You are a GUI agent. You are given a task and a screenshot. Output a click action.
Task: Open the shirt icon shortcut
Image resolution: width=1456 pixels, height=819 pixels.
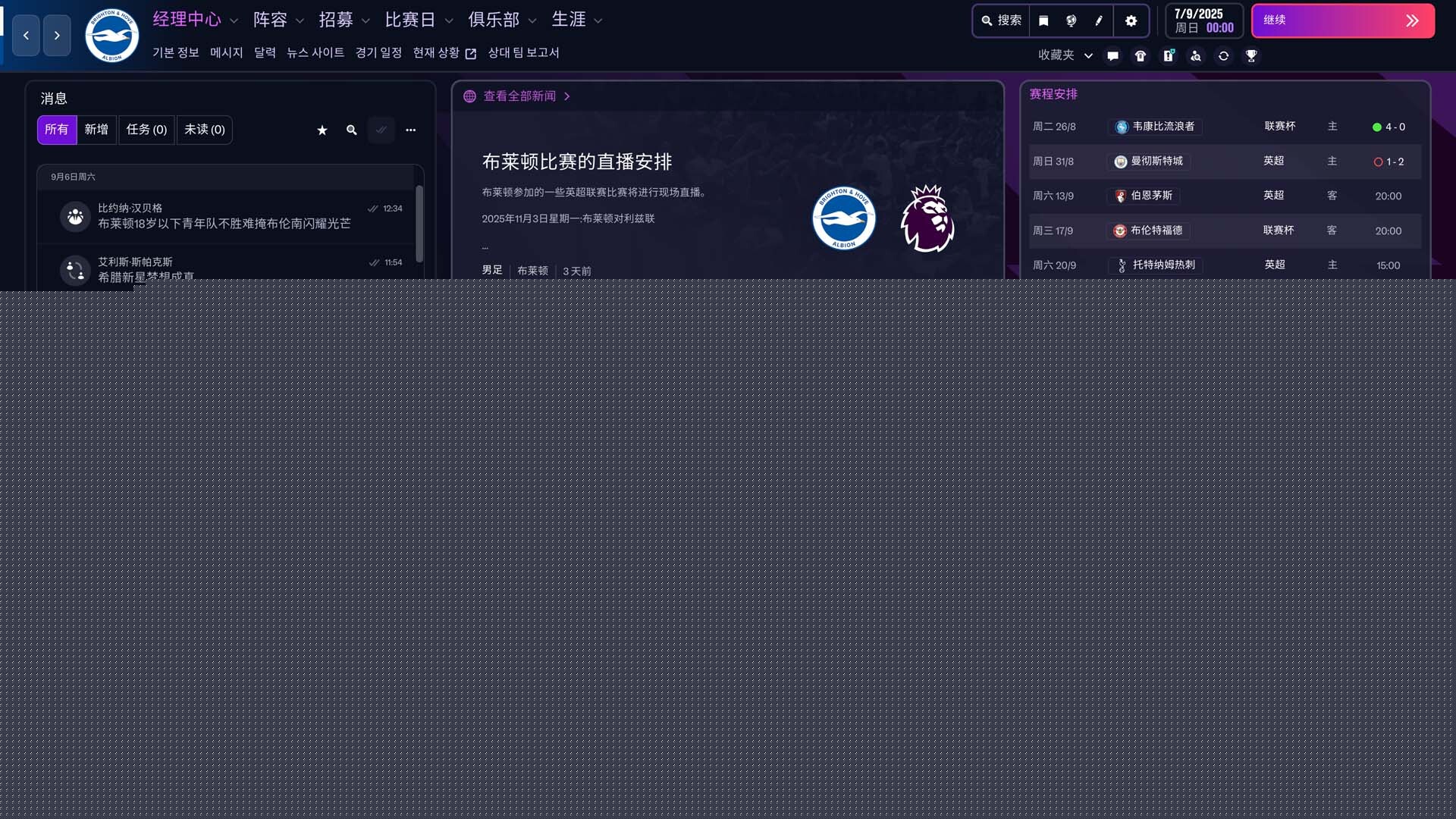point(1141,56)
